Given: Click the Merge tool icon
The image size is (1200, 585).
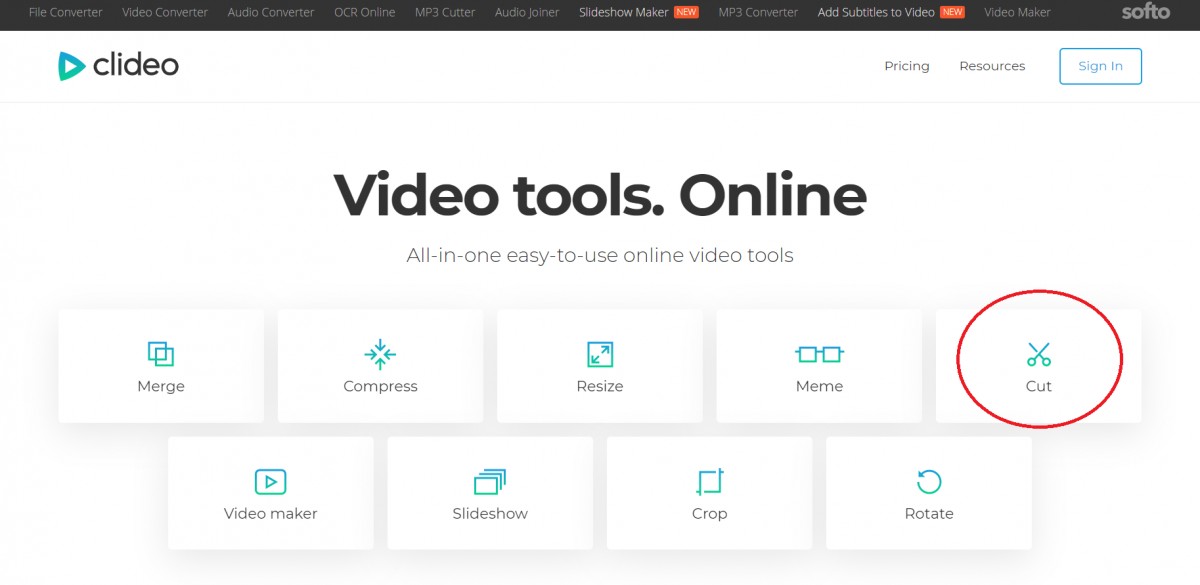Looking at the screenshot, I should pos(161,354).
